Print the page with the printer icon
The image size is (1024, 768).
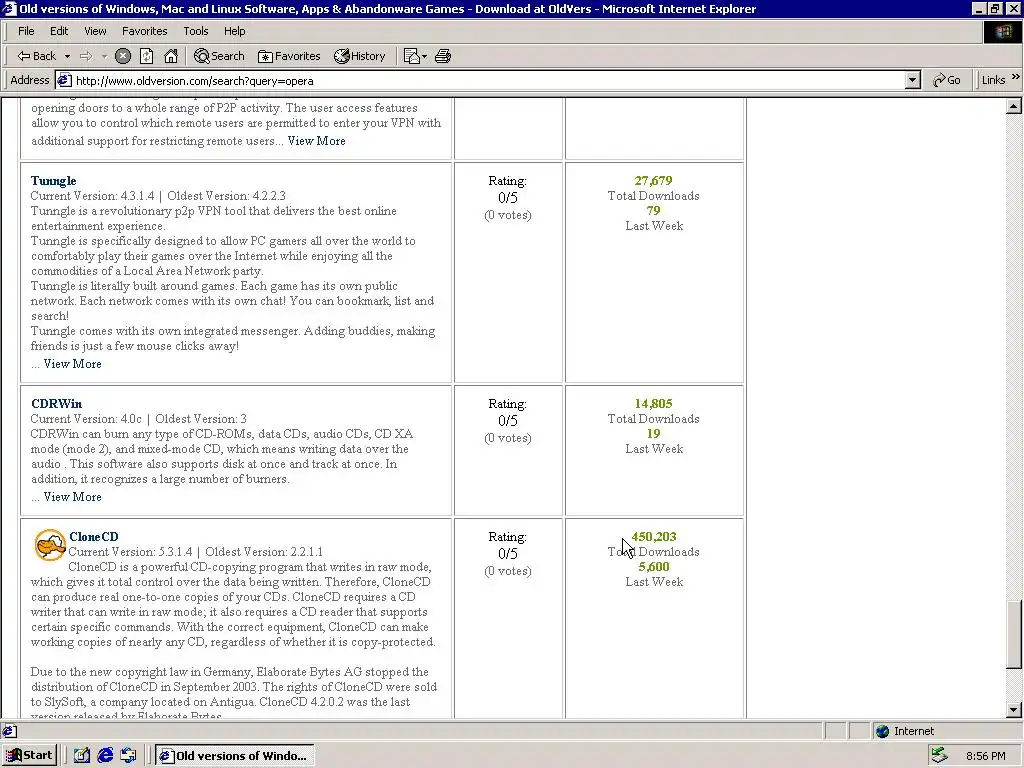tap(443, 56)
